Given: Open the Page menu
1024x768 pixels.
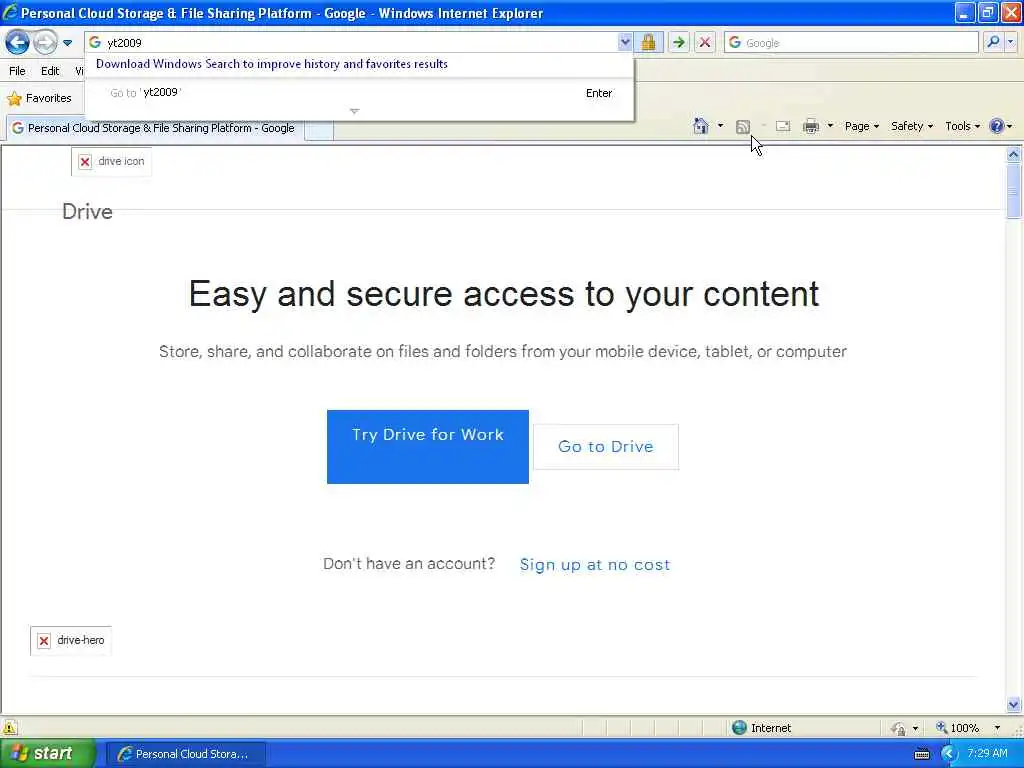Looking at the screenshot, I should click(862, 126).
